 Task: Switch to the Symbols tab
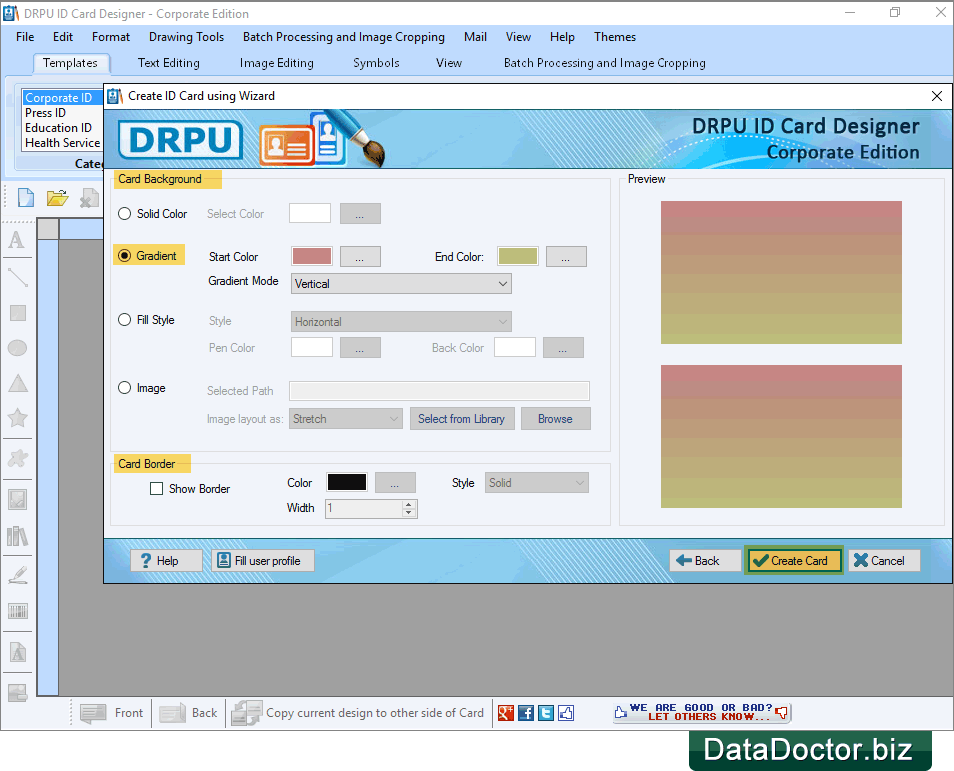[376, 63]
